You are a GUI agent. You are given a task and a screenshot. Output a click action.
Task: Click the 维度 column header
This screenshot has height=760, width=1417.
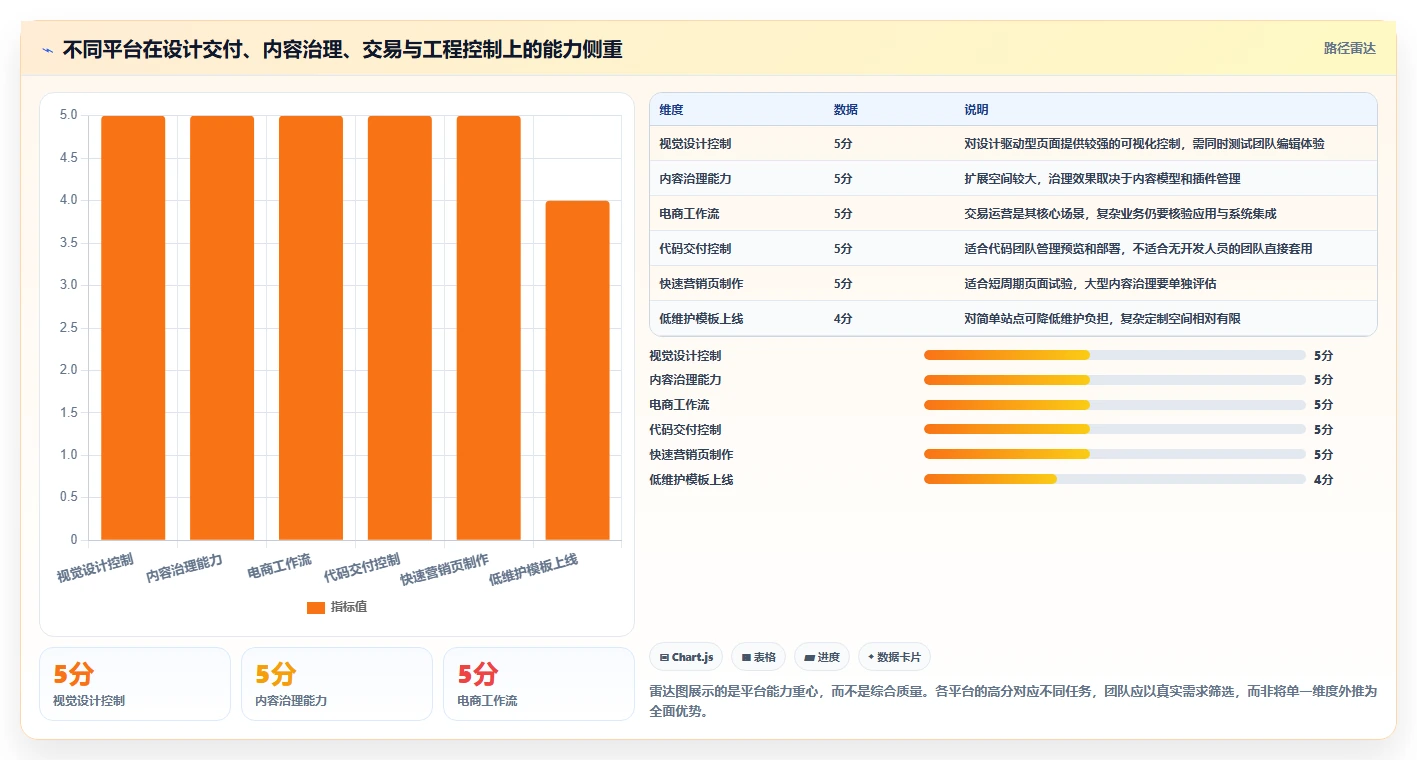(671, 109)
